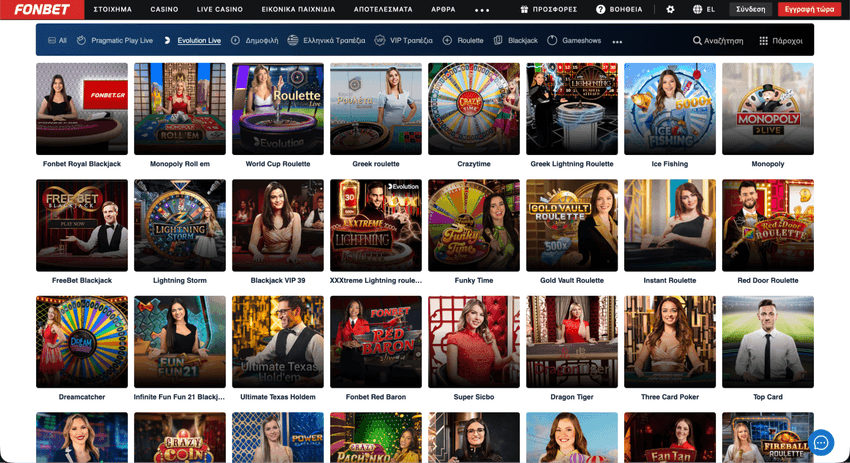Screen dimensions: 850x463
Task: Open the Monopoly Live thumbnail
Action: tap(768, 109)
